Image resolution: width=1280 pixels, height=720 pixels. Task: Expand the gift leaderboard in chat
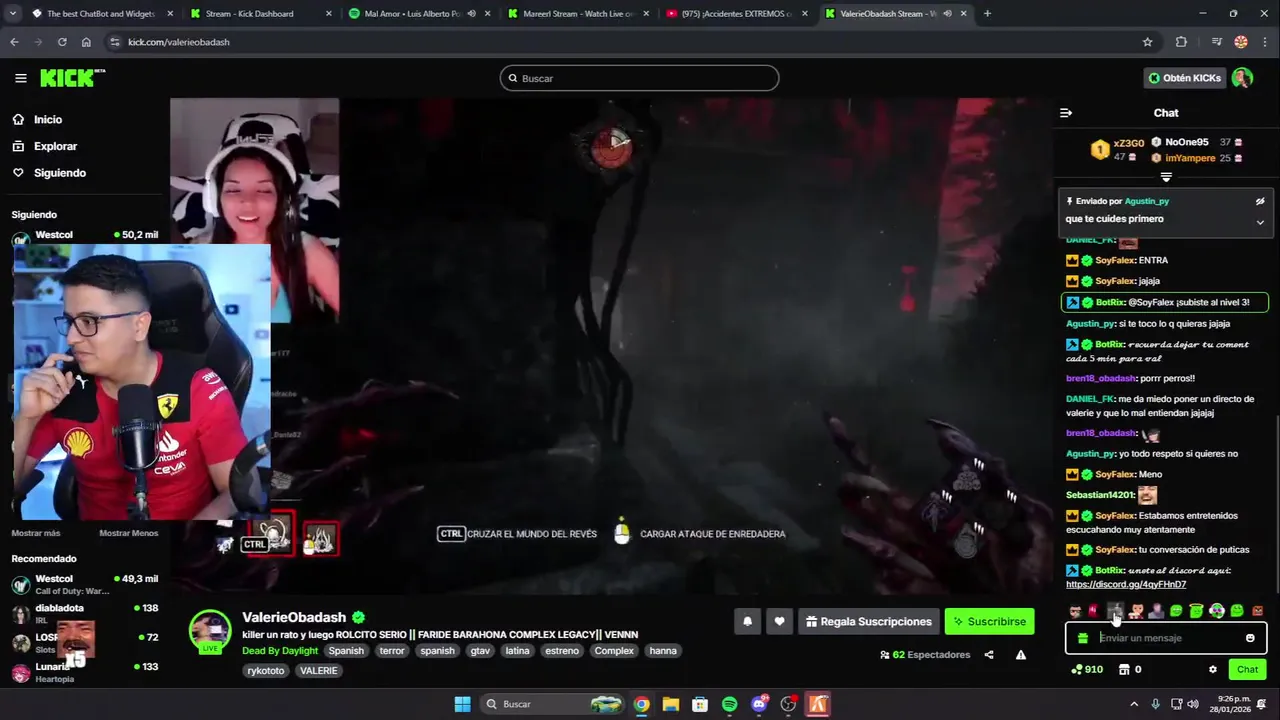pos(1166,177)
